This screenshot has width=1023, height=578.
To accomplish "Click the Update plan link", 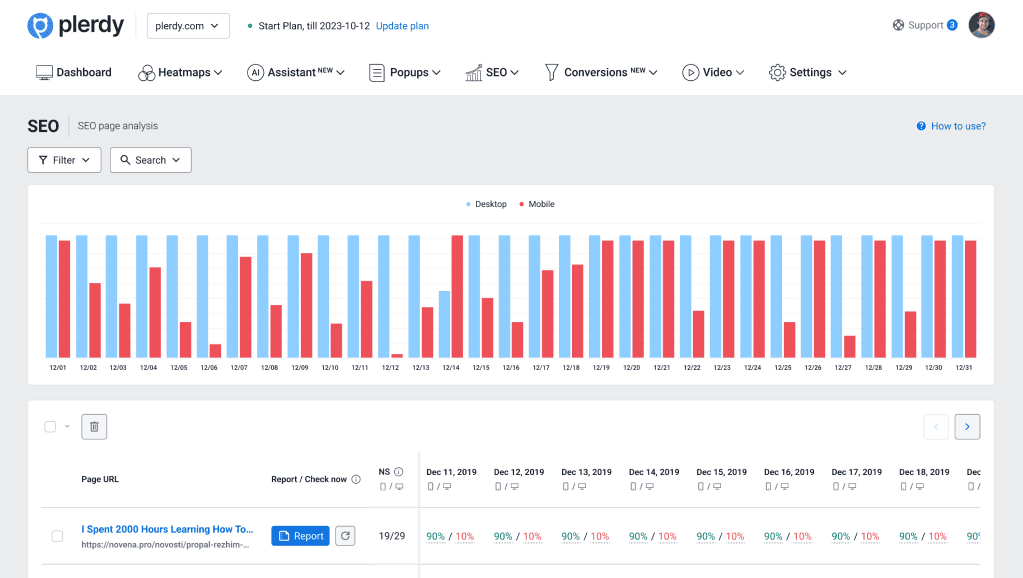I will (402, 26).
